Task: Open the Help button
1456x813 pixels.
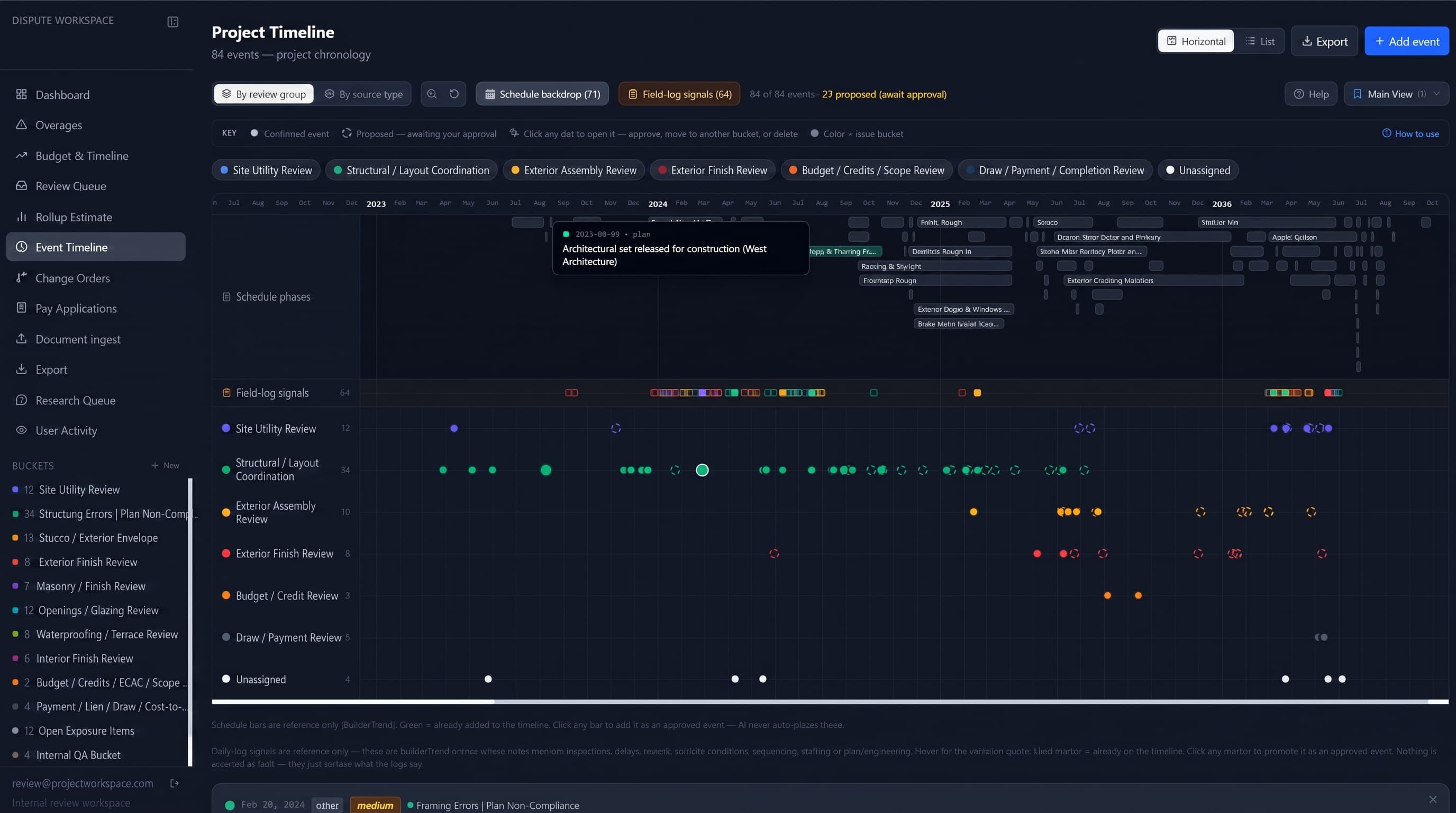Action: 1311,94
